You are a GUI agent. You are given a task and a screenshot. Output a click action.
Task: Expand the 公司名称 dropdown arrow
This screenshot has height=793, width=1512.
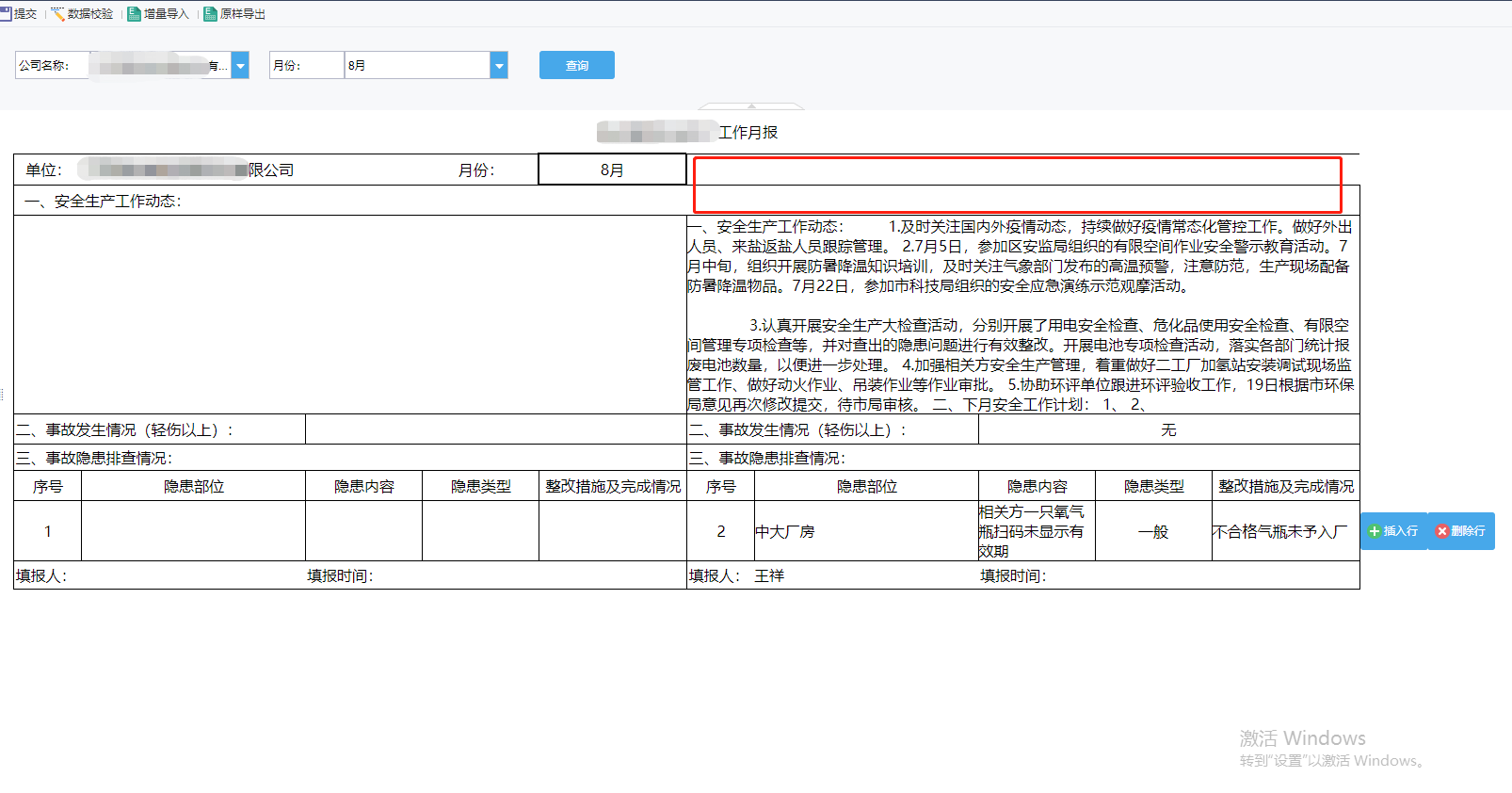click(x=240, y=65)
